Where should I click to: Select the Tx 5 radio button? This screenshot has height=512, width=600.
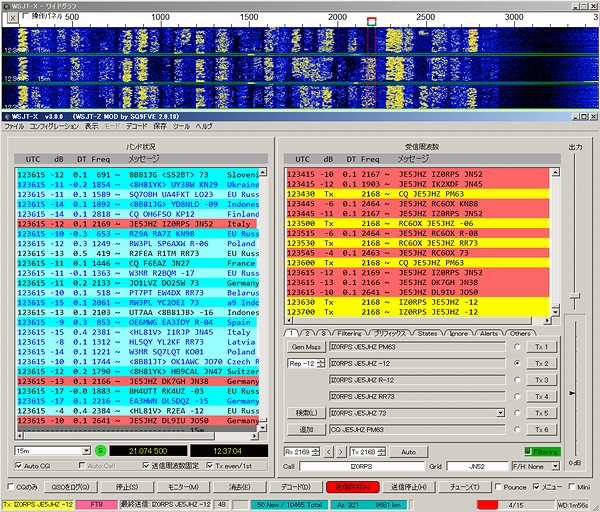tap(517, 413)
